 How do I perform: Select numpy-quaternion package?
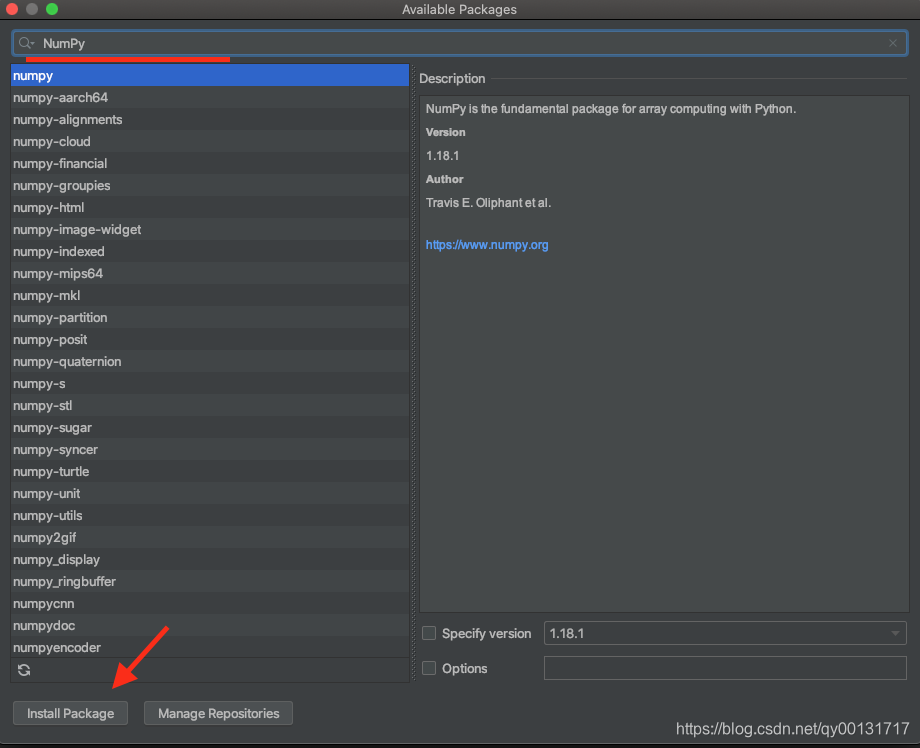click(209, 361)
